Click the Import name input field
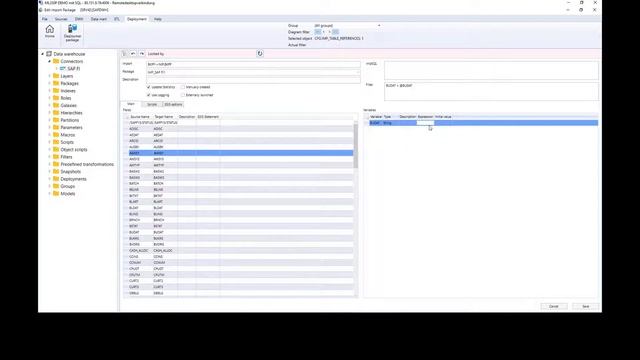The height and width of the screenshot is (360, 640). tap(253, 64)
